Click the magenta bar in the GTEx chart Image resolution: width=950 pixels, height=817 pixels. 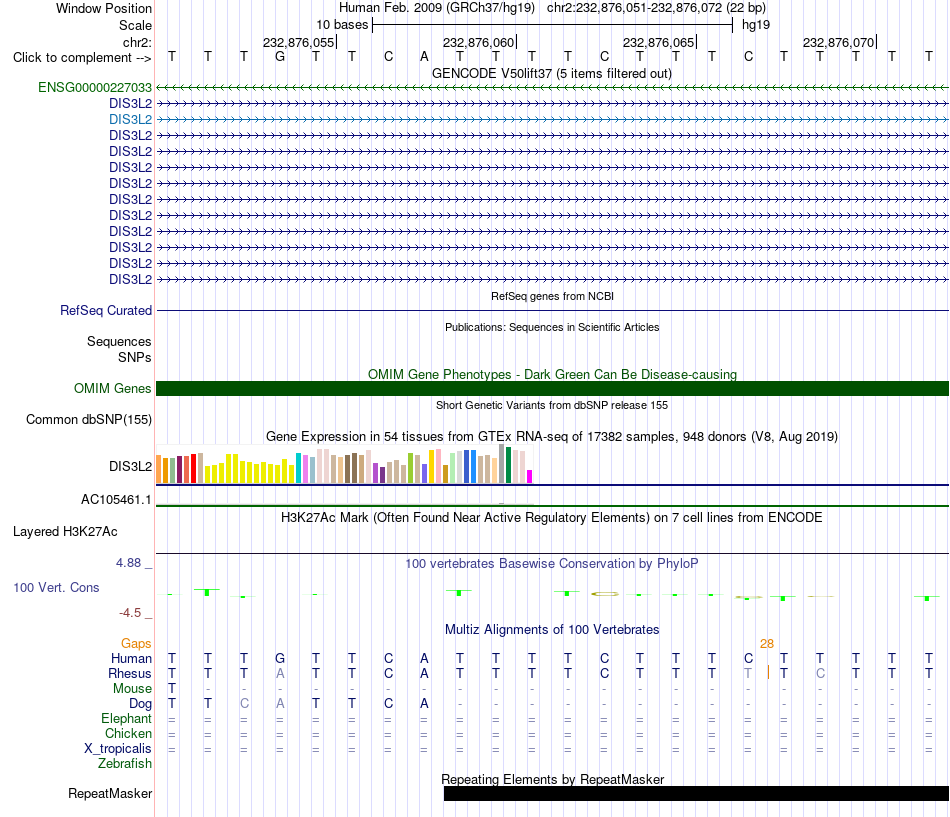click(530, 476)
